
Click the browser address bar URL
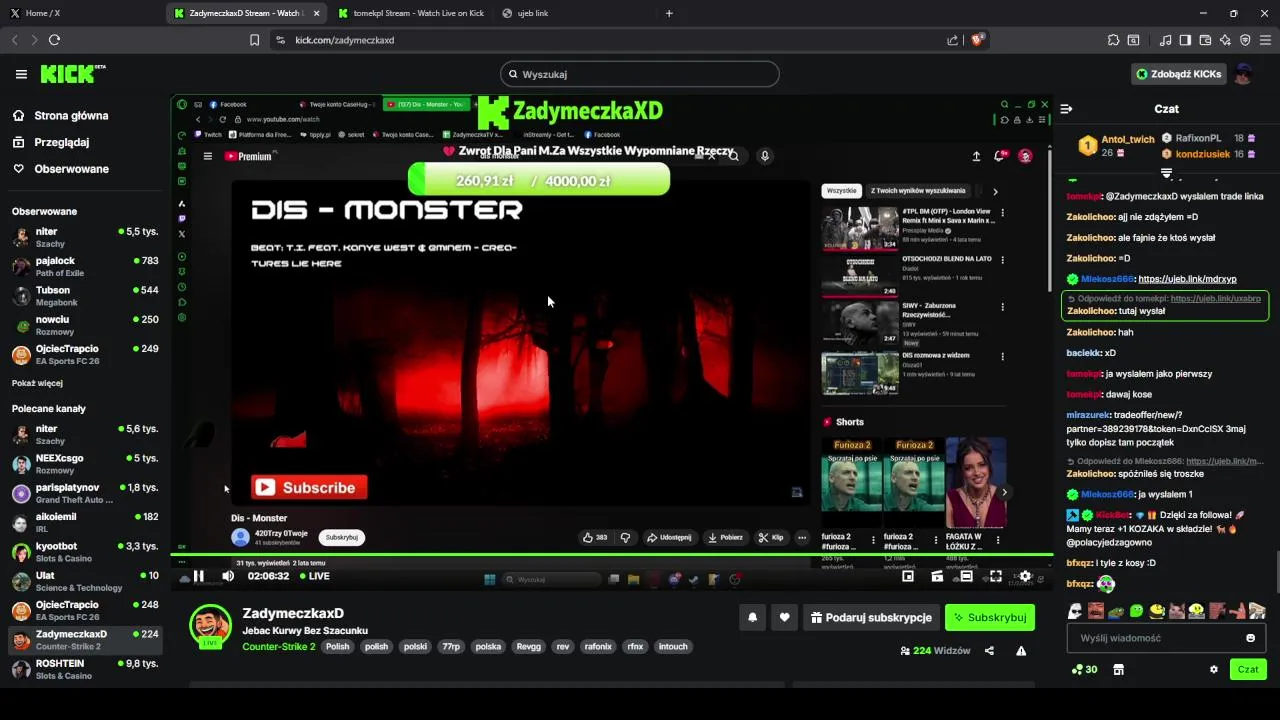pos(345,40)
